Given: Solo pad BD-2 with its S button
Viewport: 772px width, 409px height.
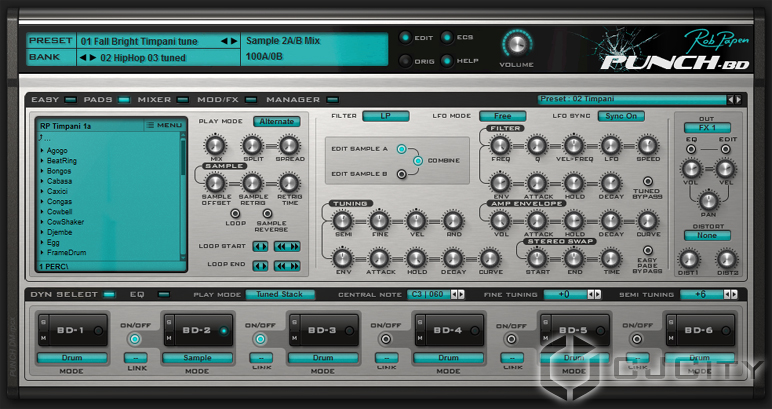Looking at the screenshot, I should tap(169, 323).
